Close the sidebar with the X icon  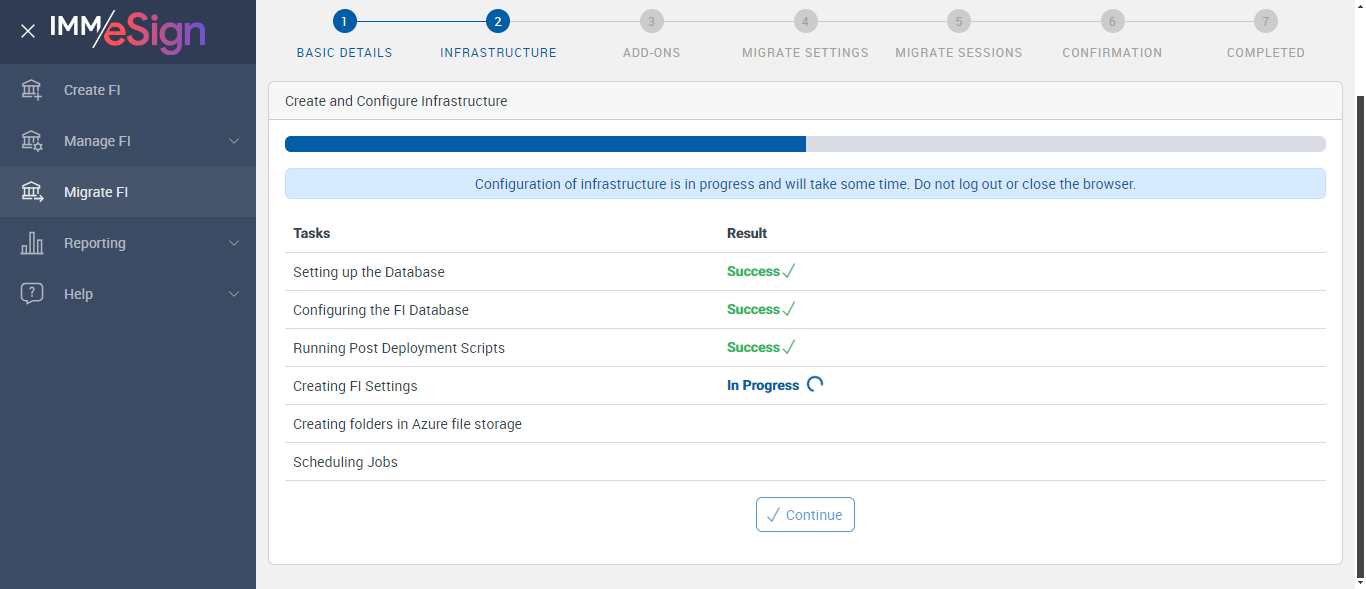click(28, 31)
